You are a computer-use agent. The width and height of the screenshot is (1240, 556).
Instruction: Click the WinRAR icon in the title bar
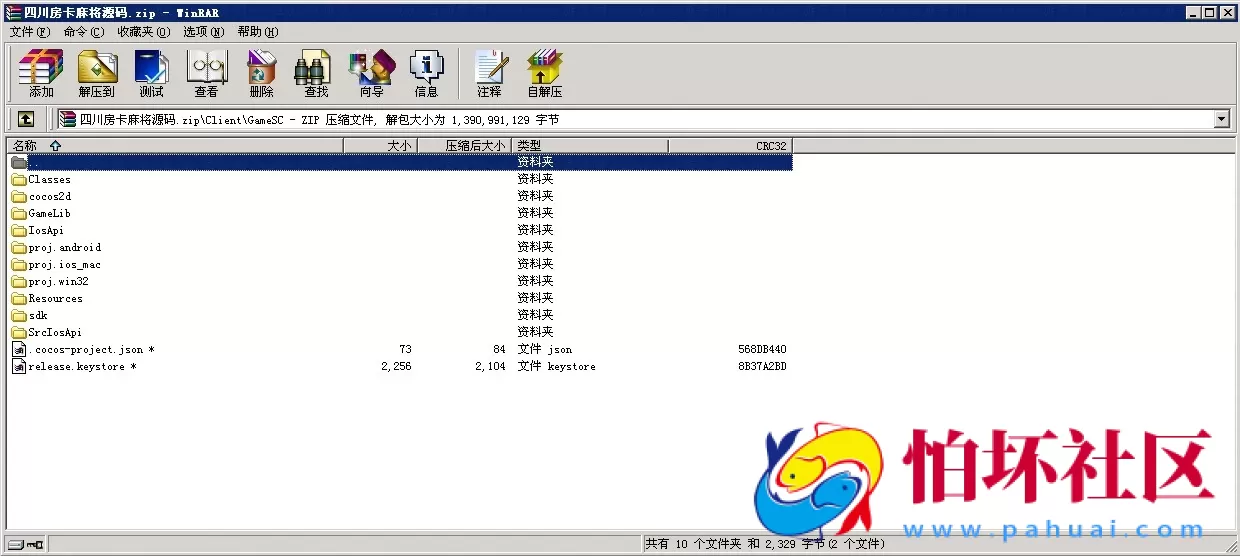pyautogui.click(x=12, y=12)
